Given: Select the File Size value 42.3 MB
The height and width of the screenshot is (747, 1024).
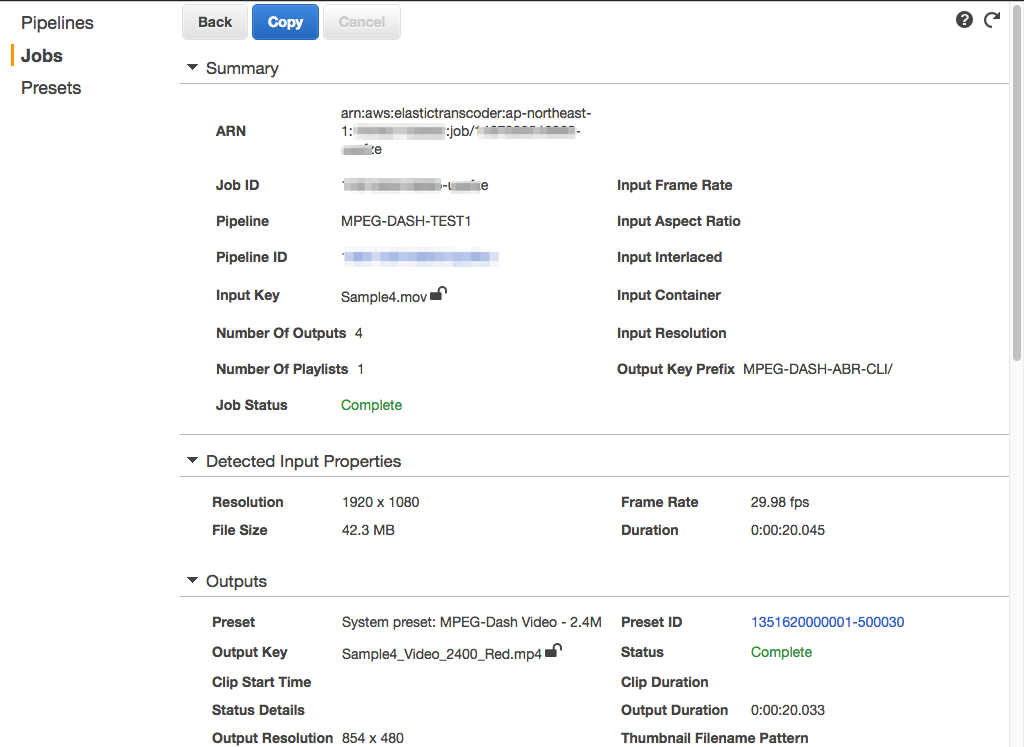Looking at the screenshot, I should [370, 530].
